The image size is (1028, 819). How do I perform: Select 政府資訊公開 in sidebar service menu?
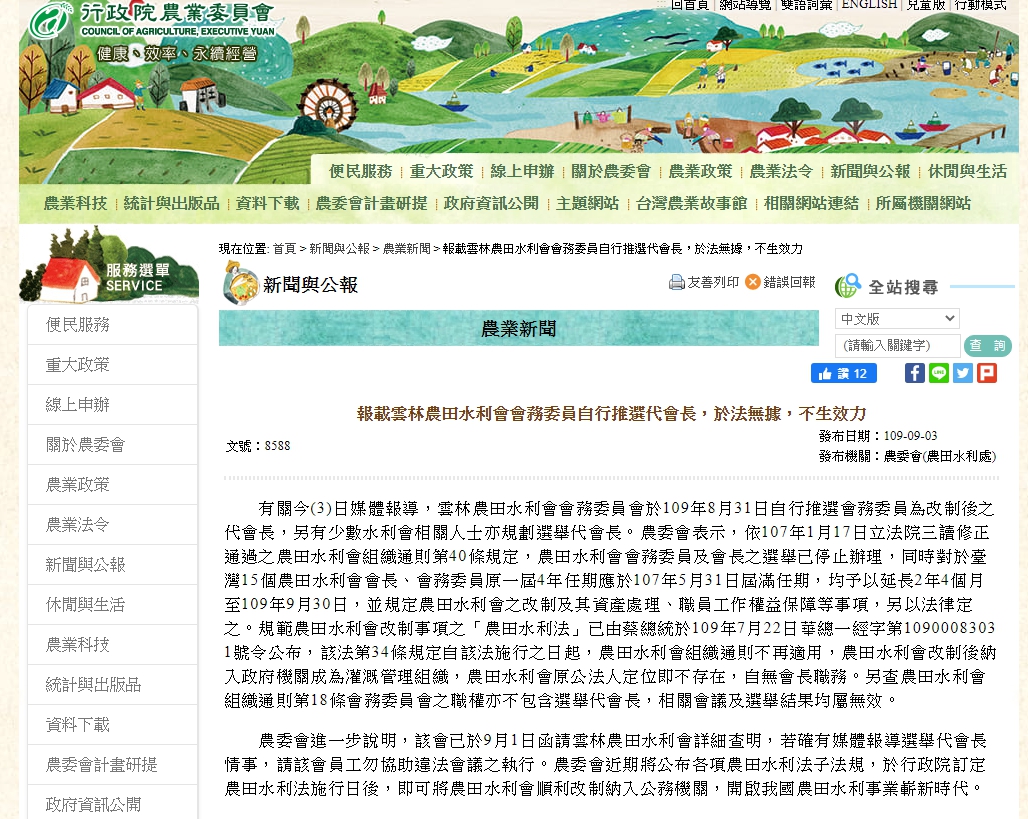[112, 803]
